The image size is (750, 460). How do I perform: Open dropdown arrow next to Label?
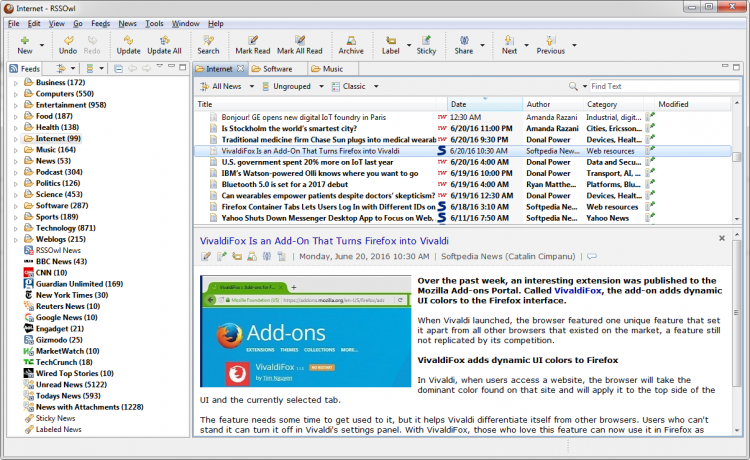[409, 45]
